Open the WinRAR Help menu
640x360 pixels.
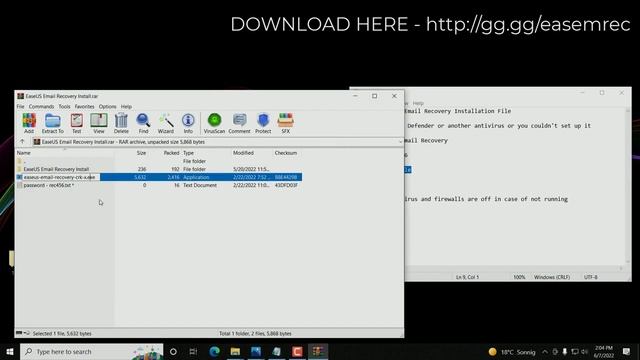pos(126,107)
